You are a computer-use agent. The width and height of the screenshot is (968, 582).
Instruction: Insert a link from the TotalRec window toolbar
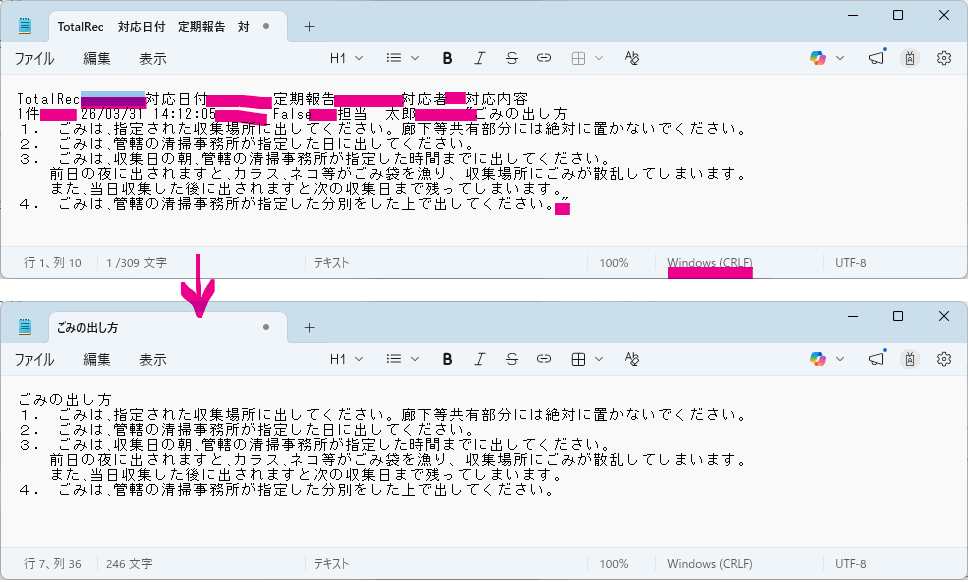tap(544, 58)
